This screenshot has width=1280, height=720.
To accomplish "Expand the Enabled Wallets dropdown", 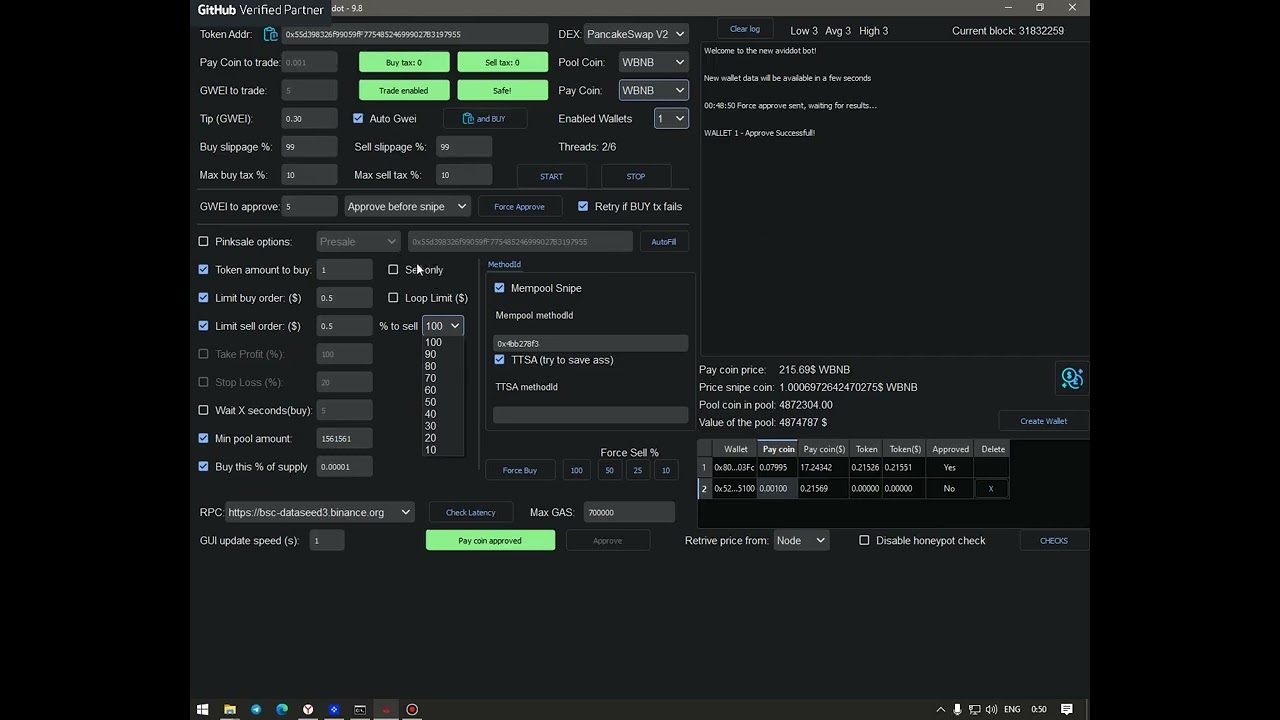I will (671, 118).
